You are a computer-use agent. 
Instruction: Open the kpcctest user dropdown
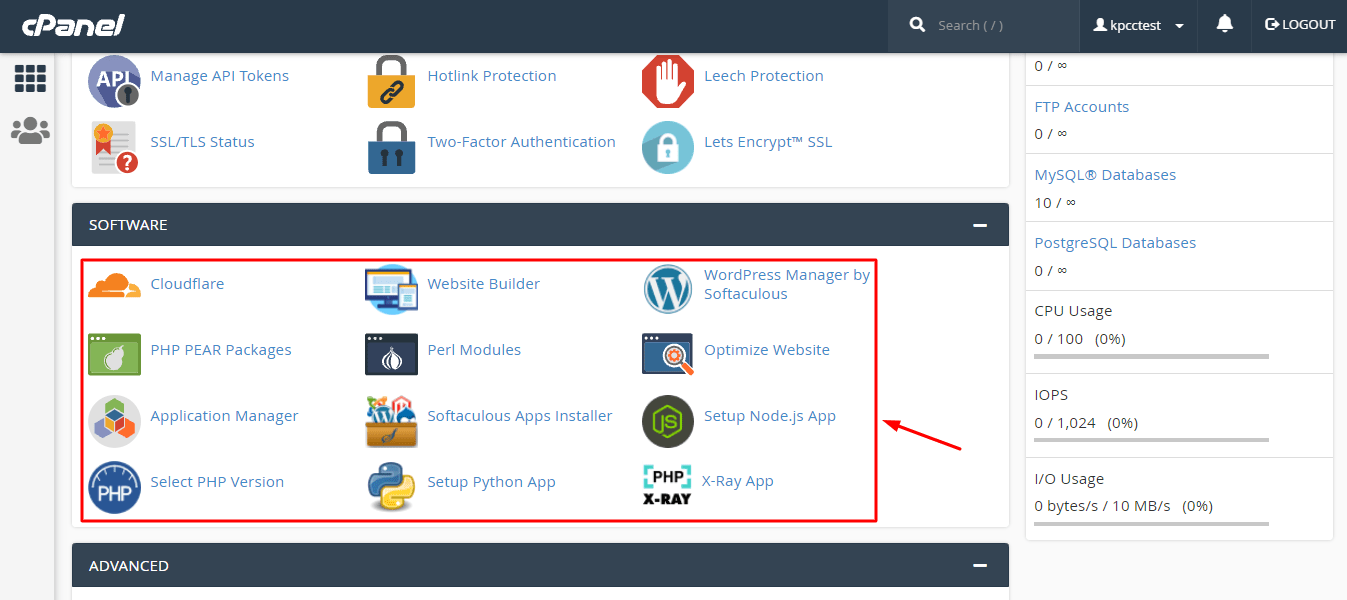1138,26
